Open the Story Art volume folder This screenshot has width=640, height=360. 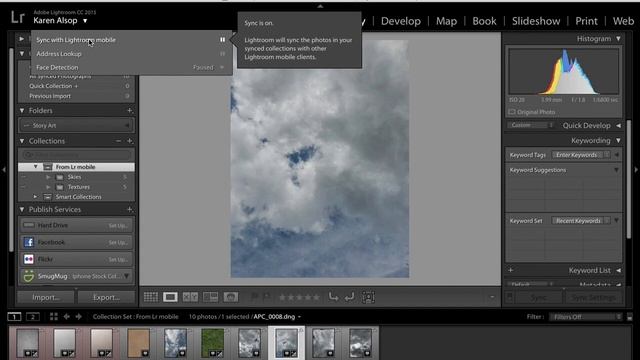pos(76,125)
